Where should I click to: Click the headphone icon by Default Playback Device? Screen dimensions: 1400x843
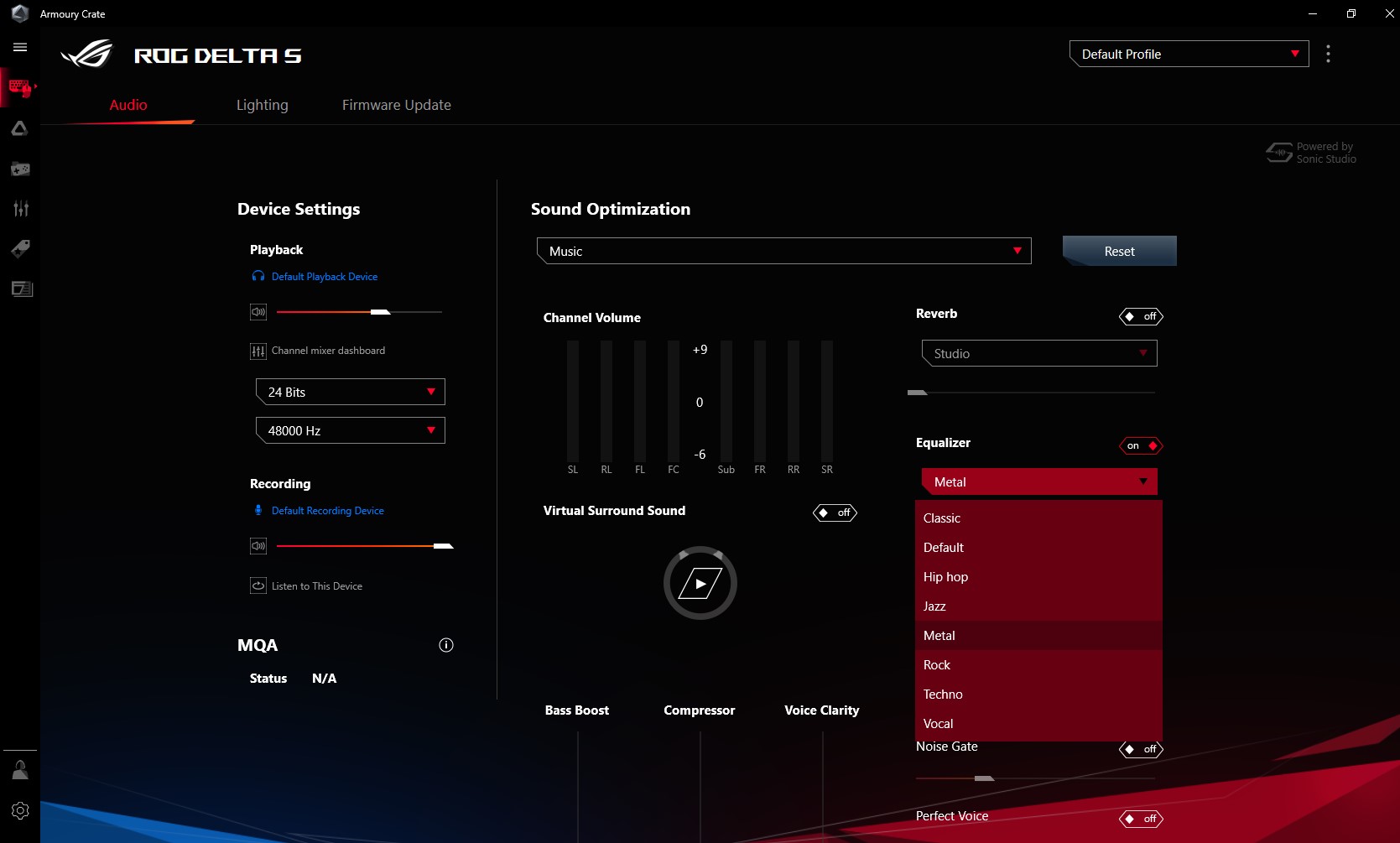[258, 277]
